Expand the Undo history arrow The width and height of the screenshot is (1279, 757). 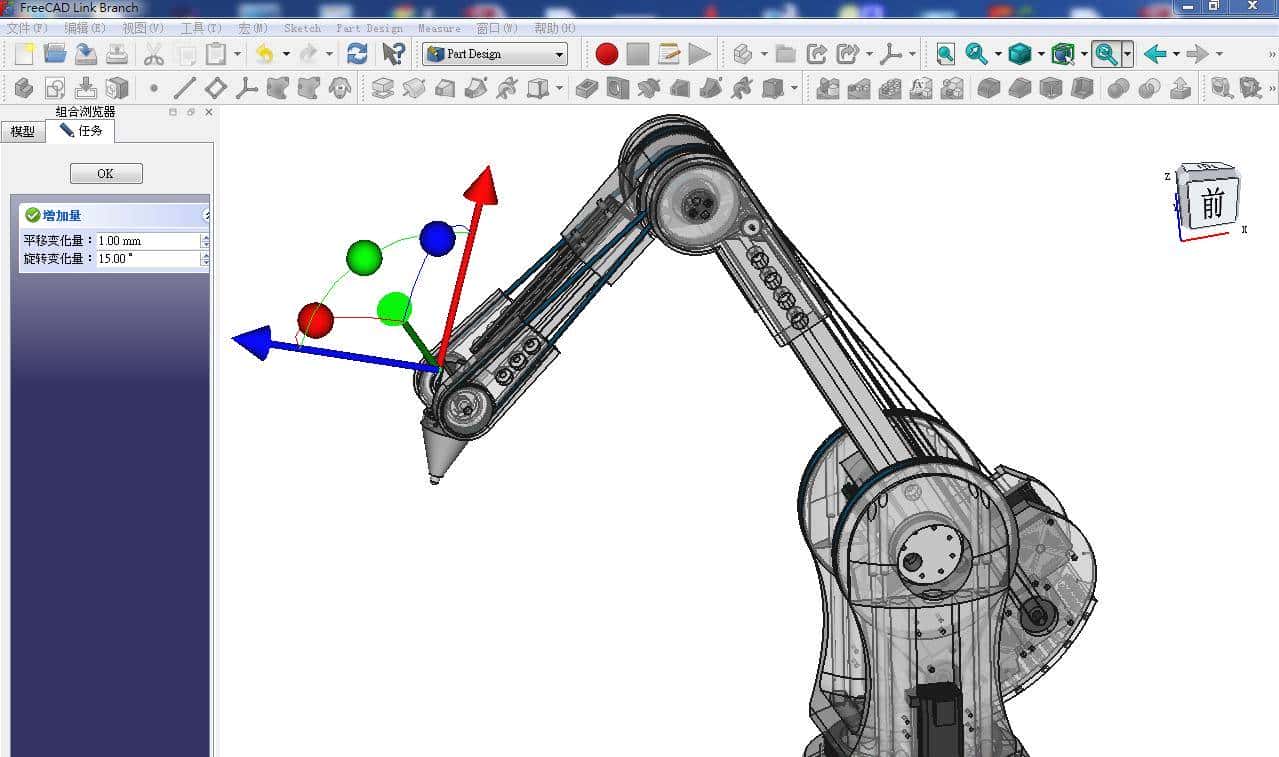[286, 54]
